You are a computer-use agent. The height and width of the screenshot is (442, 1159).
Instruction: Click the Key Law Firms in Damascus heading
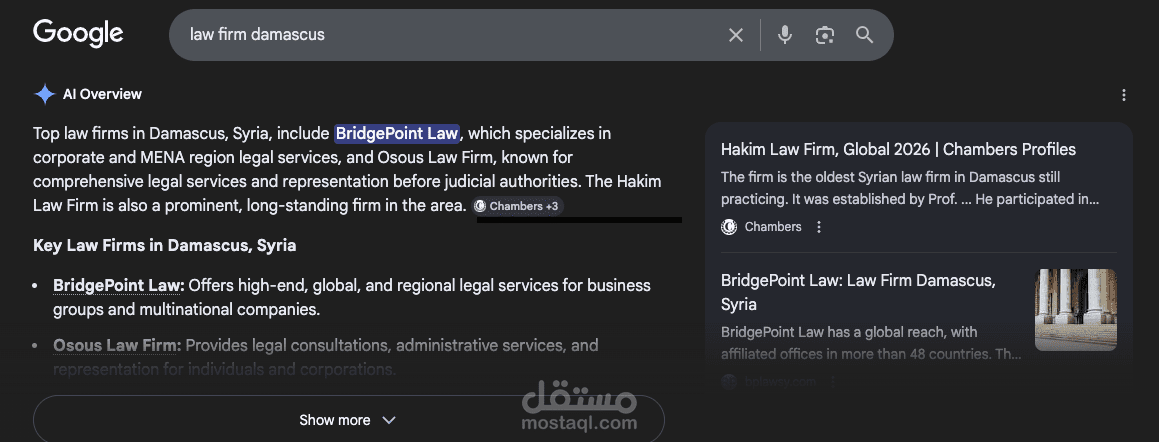tap(165, 245)
